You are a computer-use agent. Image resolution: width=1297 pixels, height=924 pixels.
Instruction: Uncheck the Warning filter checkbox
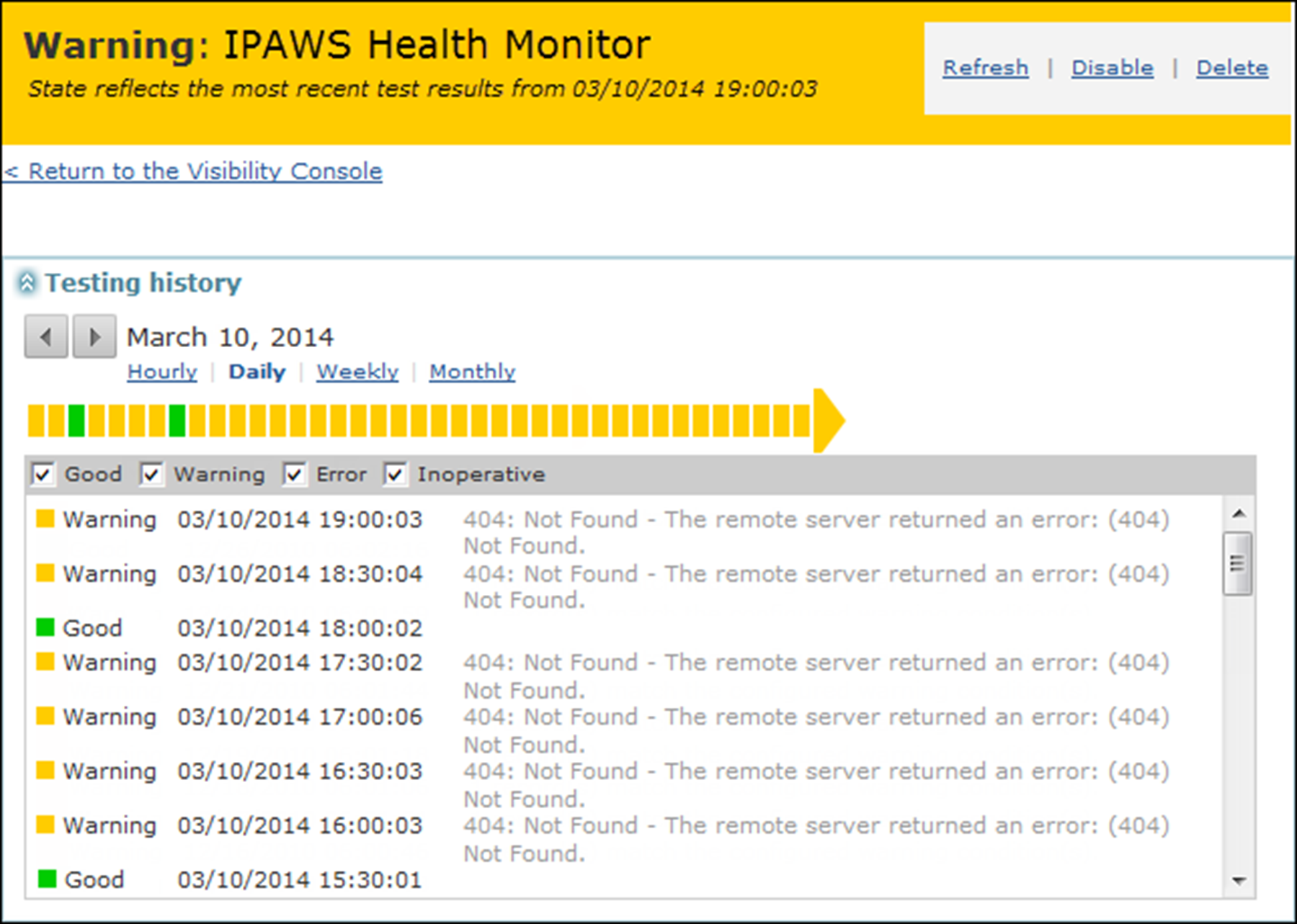pyautogui.click(x=151, y=475)
